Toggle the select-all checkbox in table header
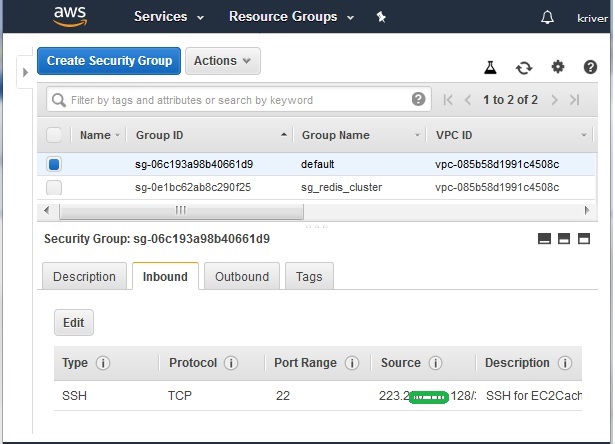The height and width of the screenshot is (444, 615). pyautogui.click(x=54, y=135)
